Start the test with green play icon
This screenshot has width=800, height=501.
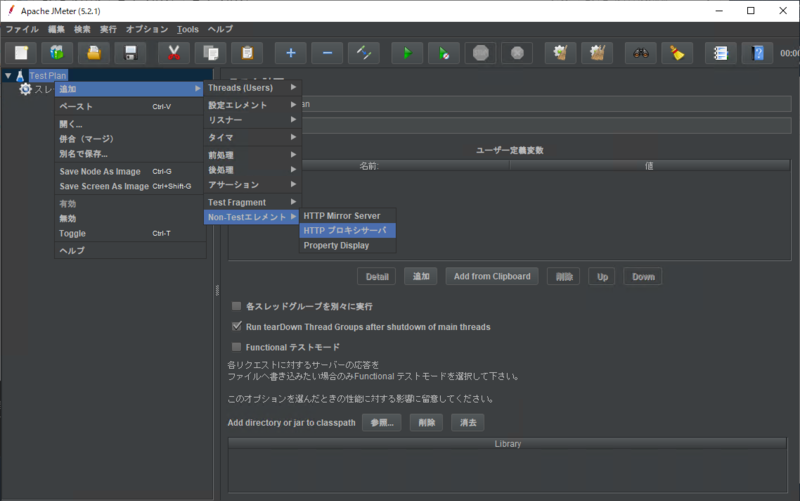point(407,53)
